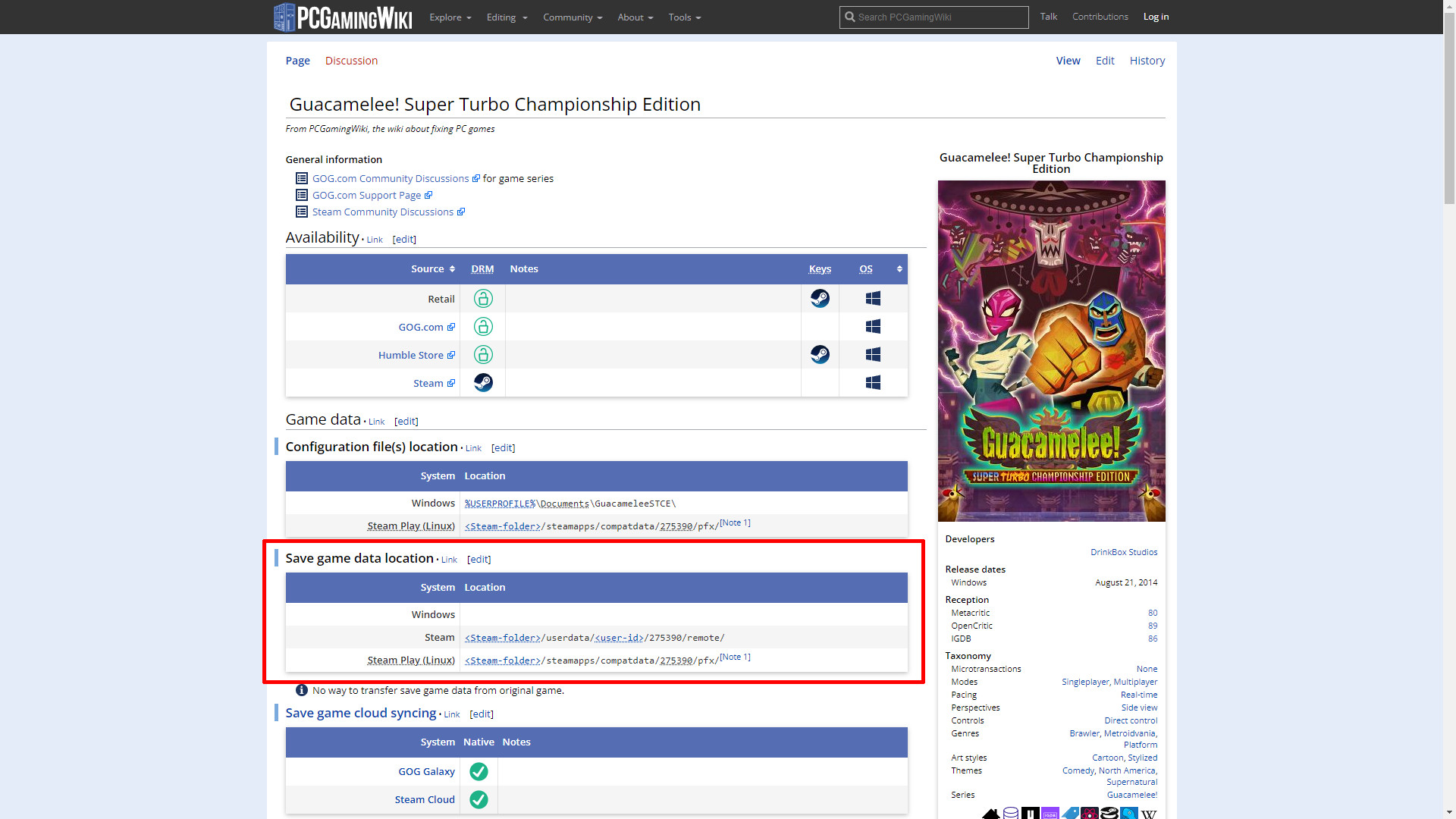Screen dimensions: 1456x819
Task: Click the IGDB icon in infobox links
Action: [1050, 814]
